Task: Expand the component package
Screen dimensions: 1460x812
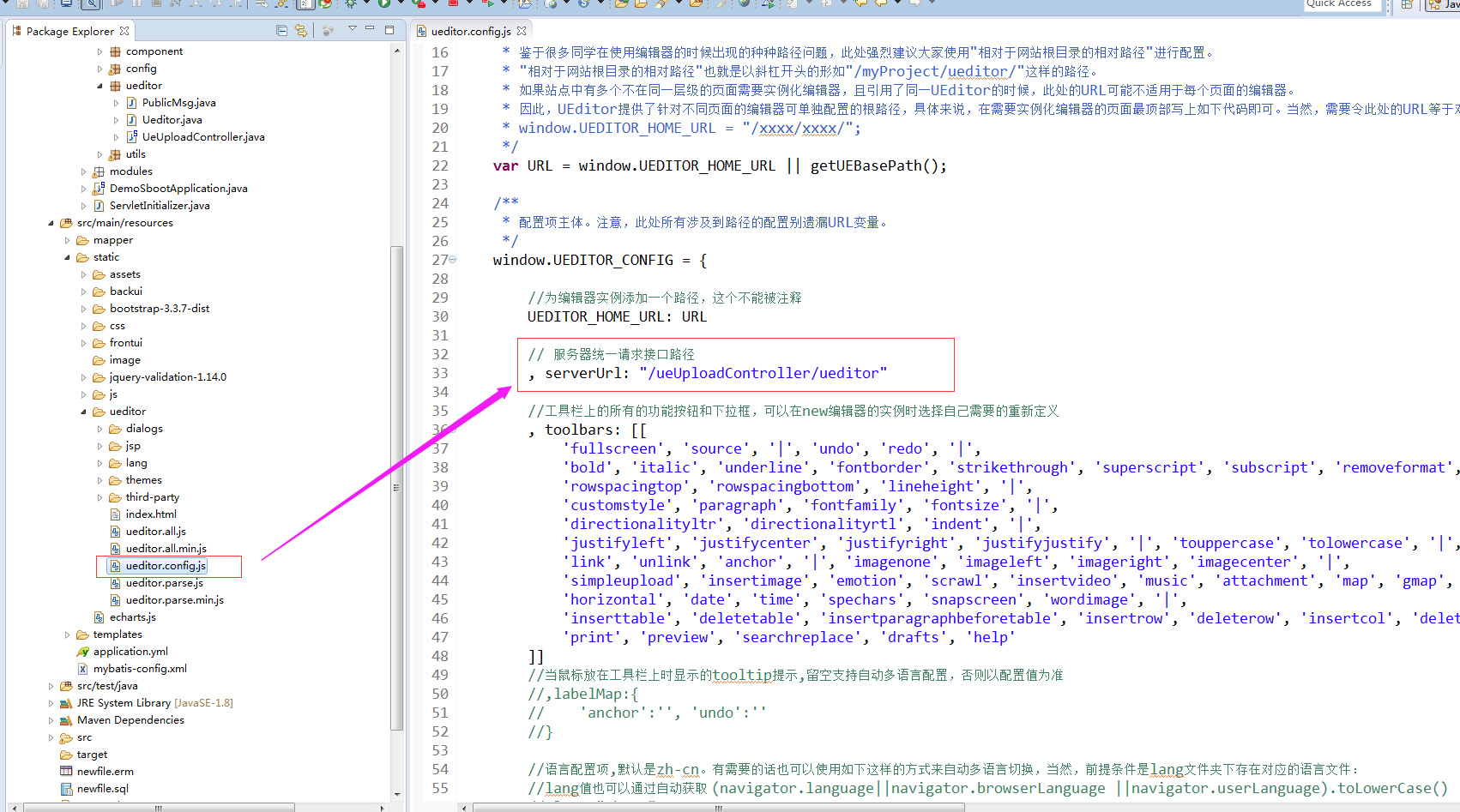Action: coord(100,51)
